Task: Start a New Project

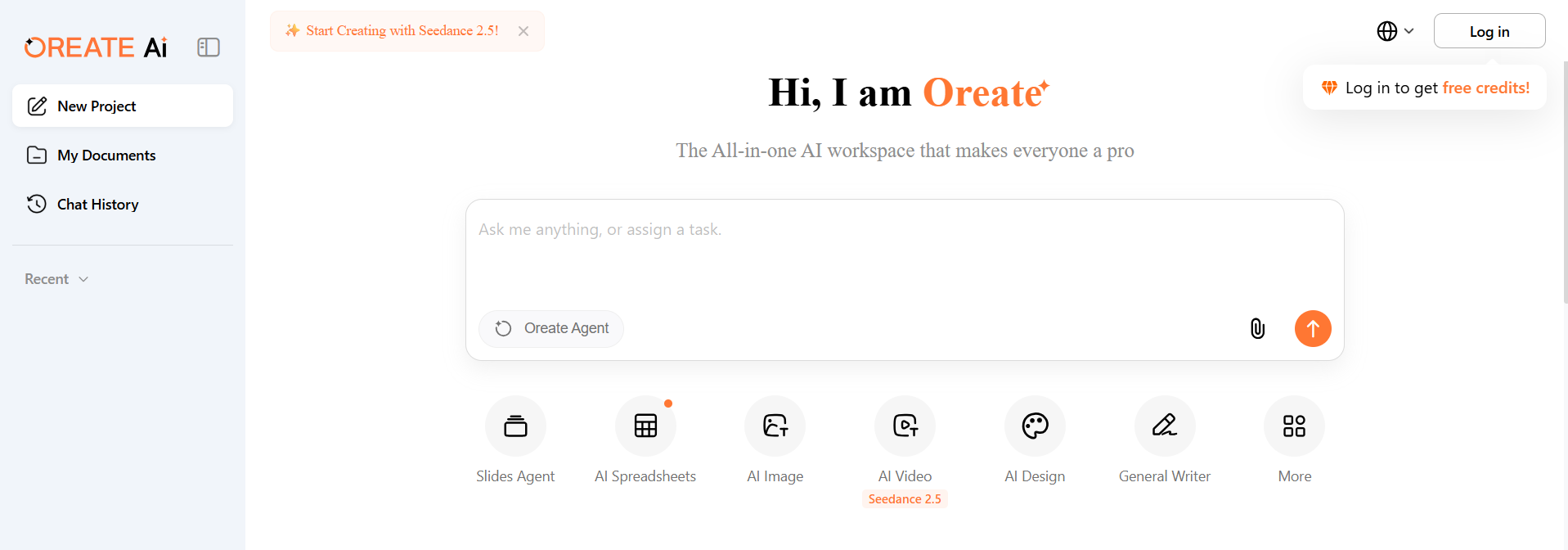Action: (x=123, y=106)
